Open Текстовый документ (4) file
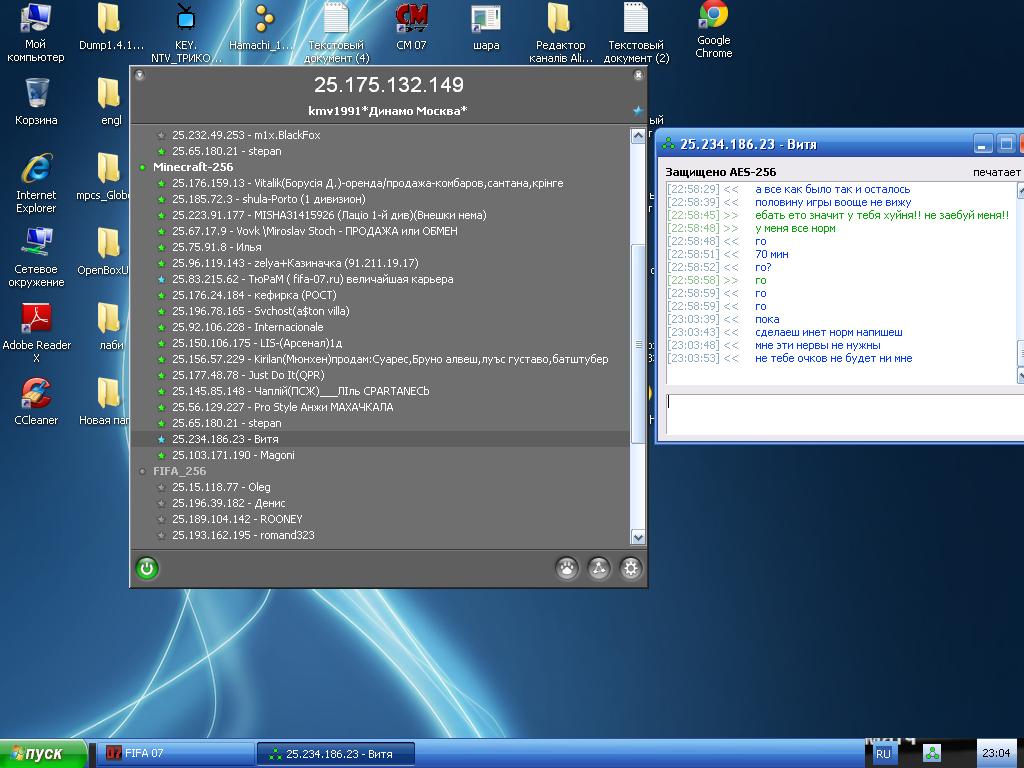This screenshot has height=768, width=1024. click(x=336, y=33)
